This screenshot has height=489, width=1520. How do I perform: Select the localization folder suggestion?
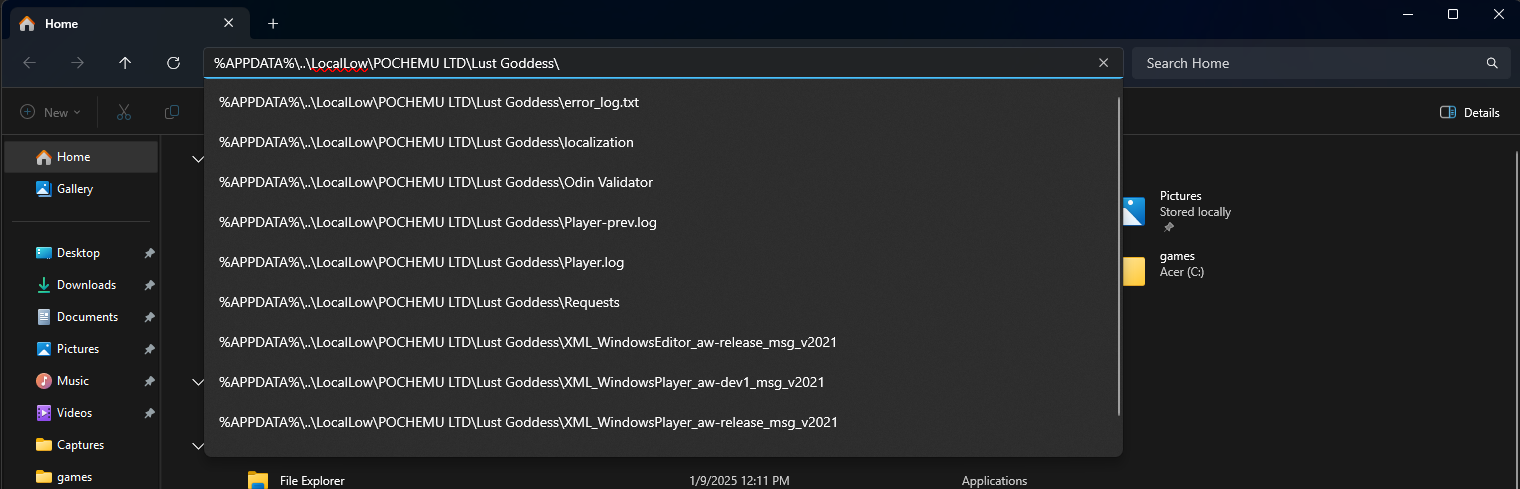[660, 142]
